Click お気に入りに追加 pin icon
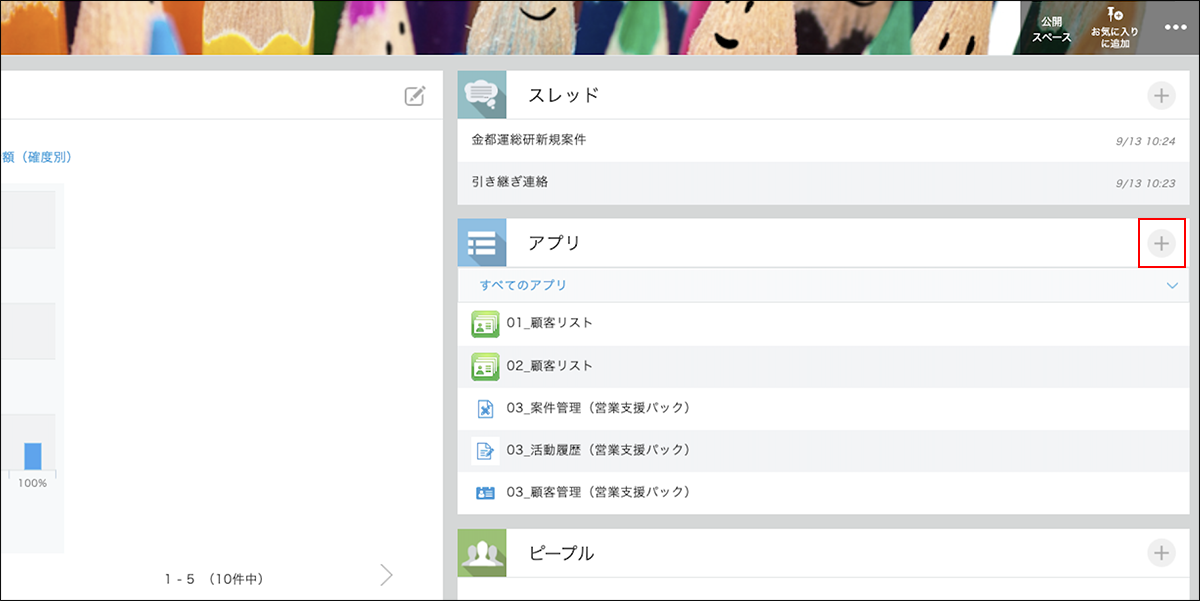1200x601 pixels. tap(1115, 15)
